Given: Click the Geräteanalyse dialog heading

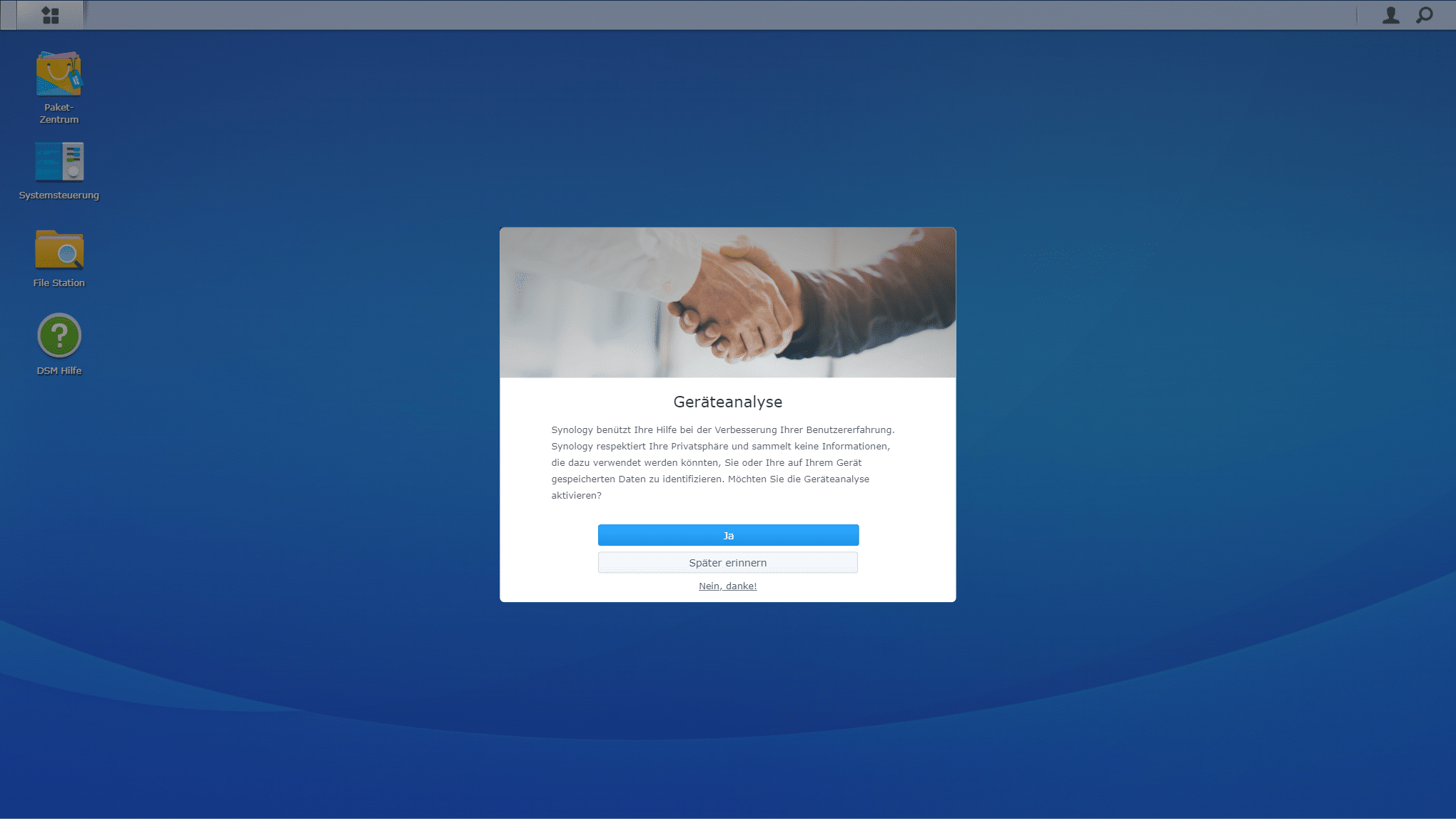Looking at the screenshot, I should (727, 402).
